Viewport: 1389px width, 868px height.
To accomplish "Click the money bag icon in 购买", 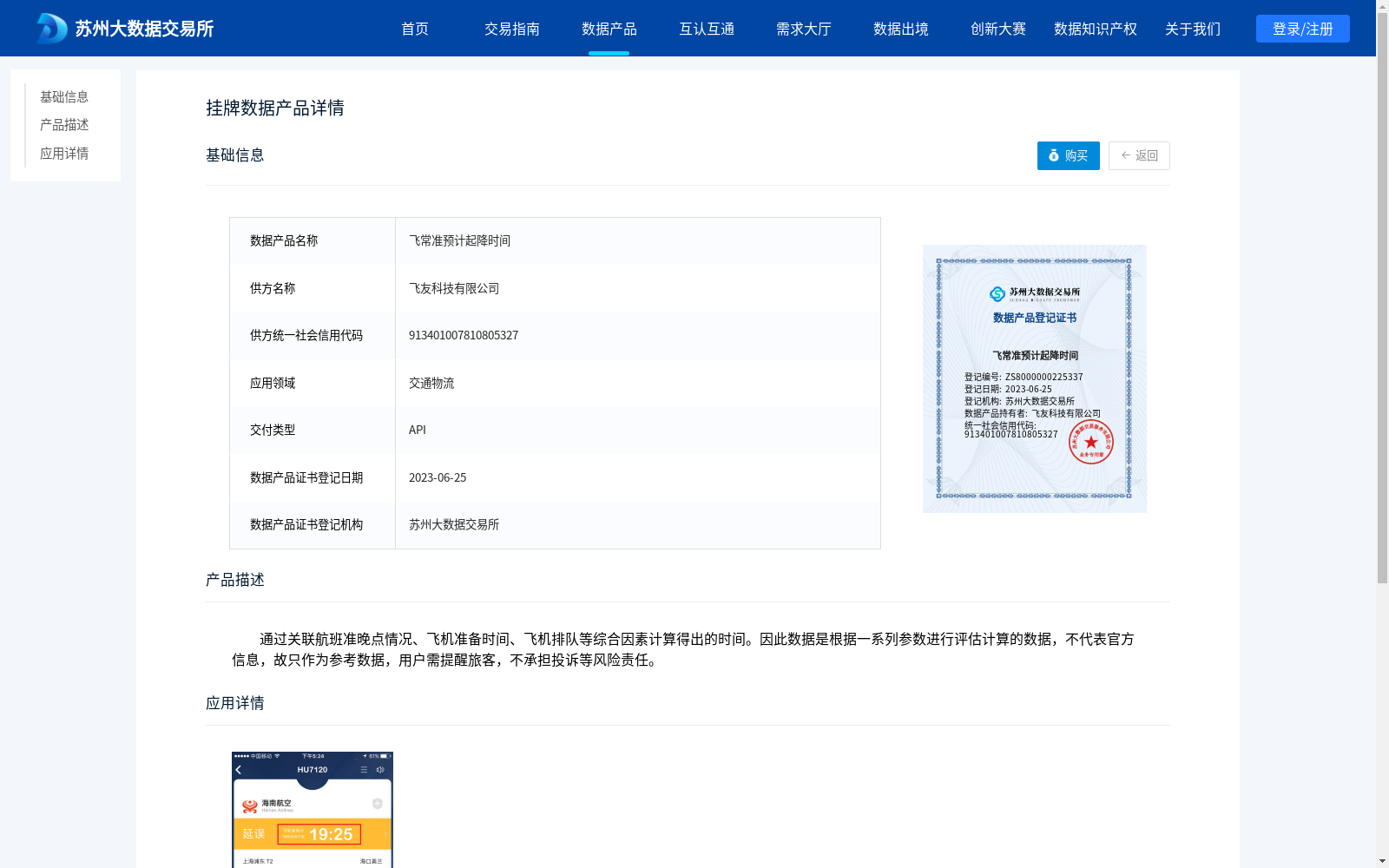I will [1054, 155].
